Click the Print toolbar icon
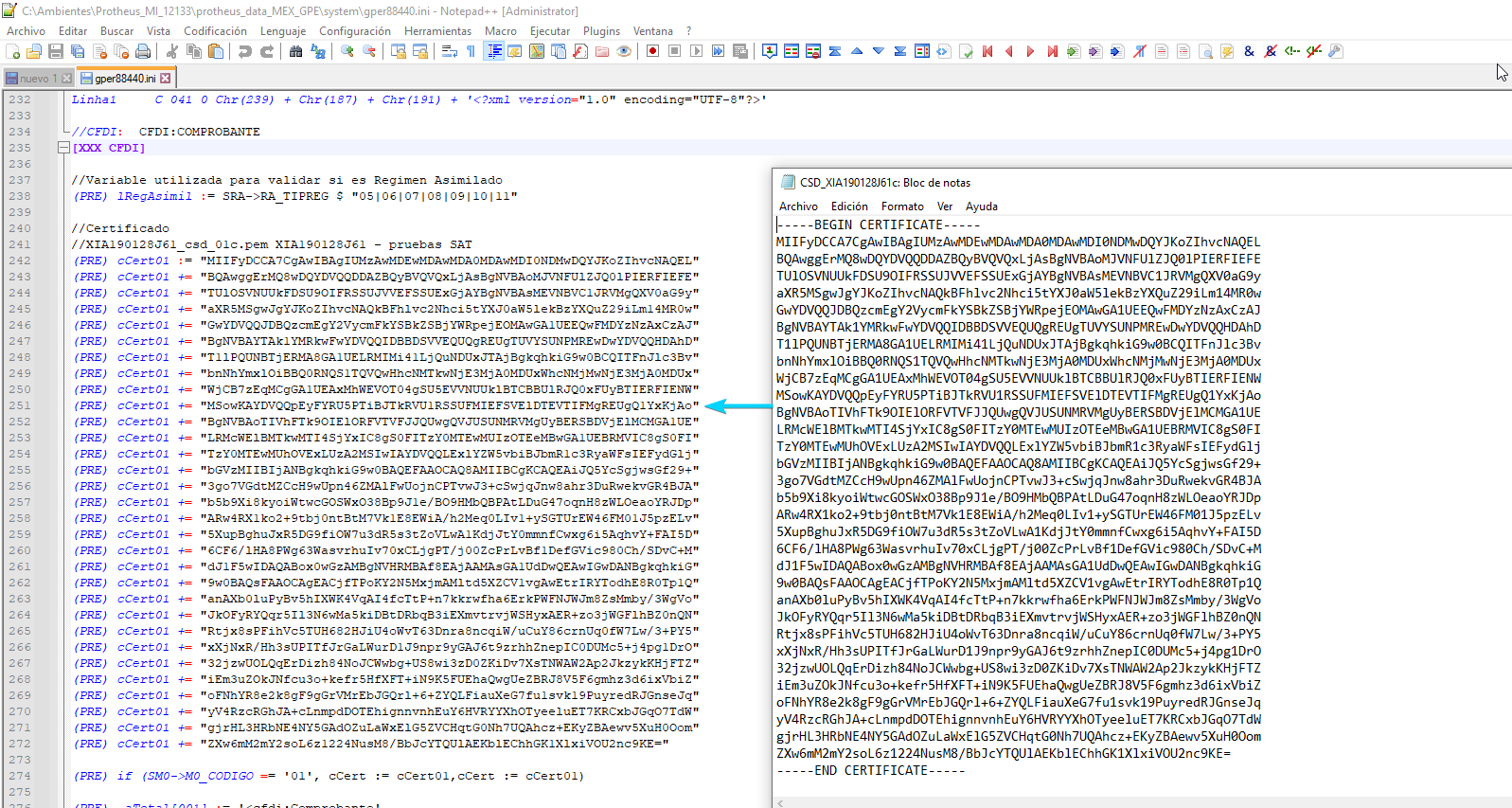This screenshot has height=808, width=1512. (x=143, y=51)
